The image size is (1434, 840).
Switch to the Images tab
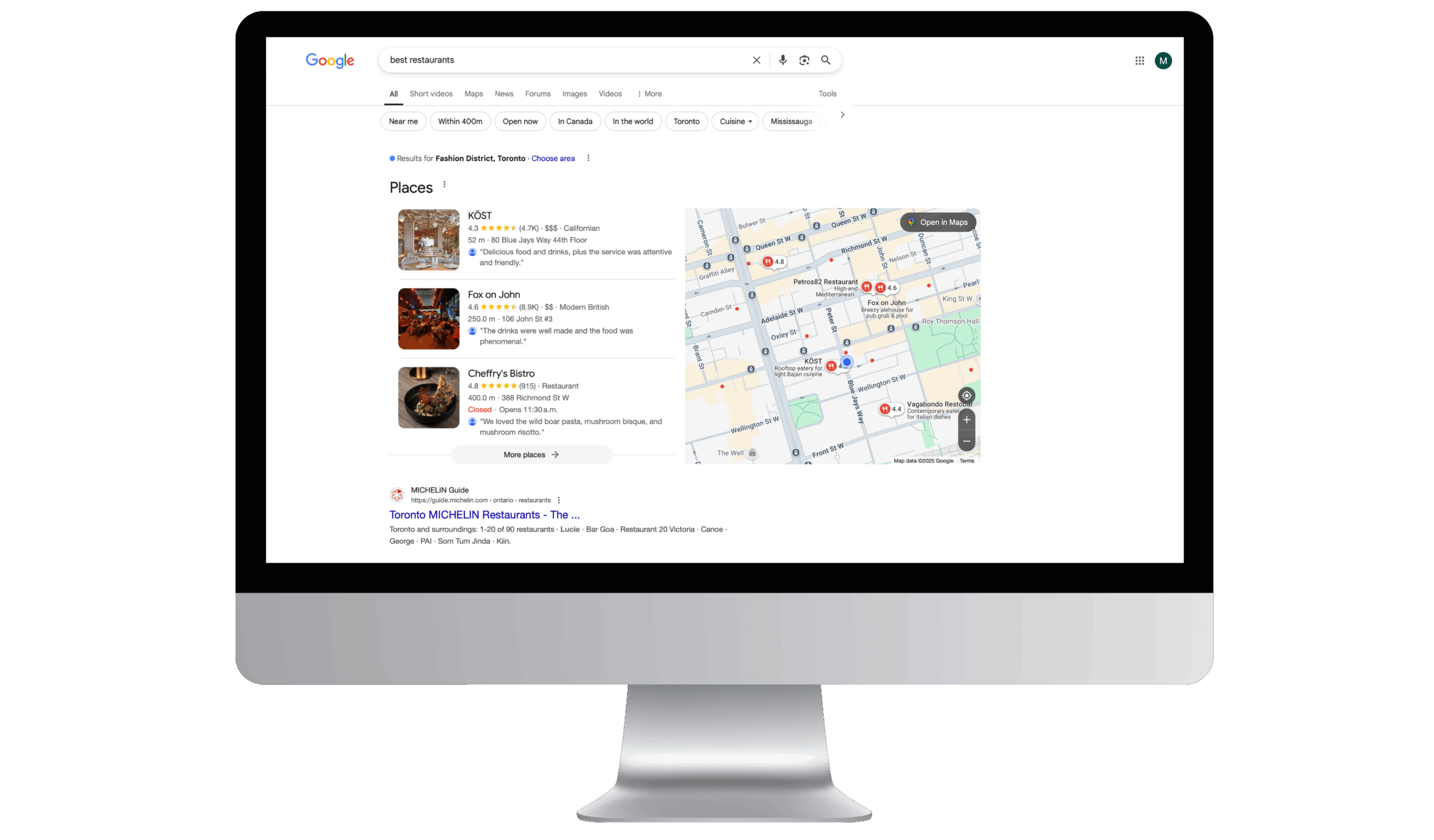click(x=574, y=94)
